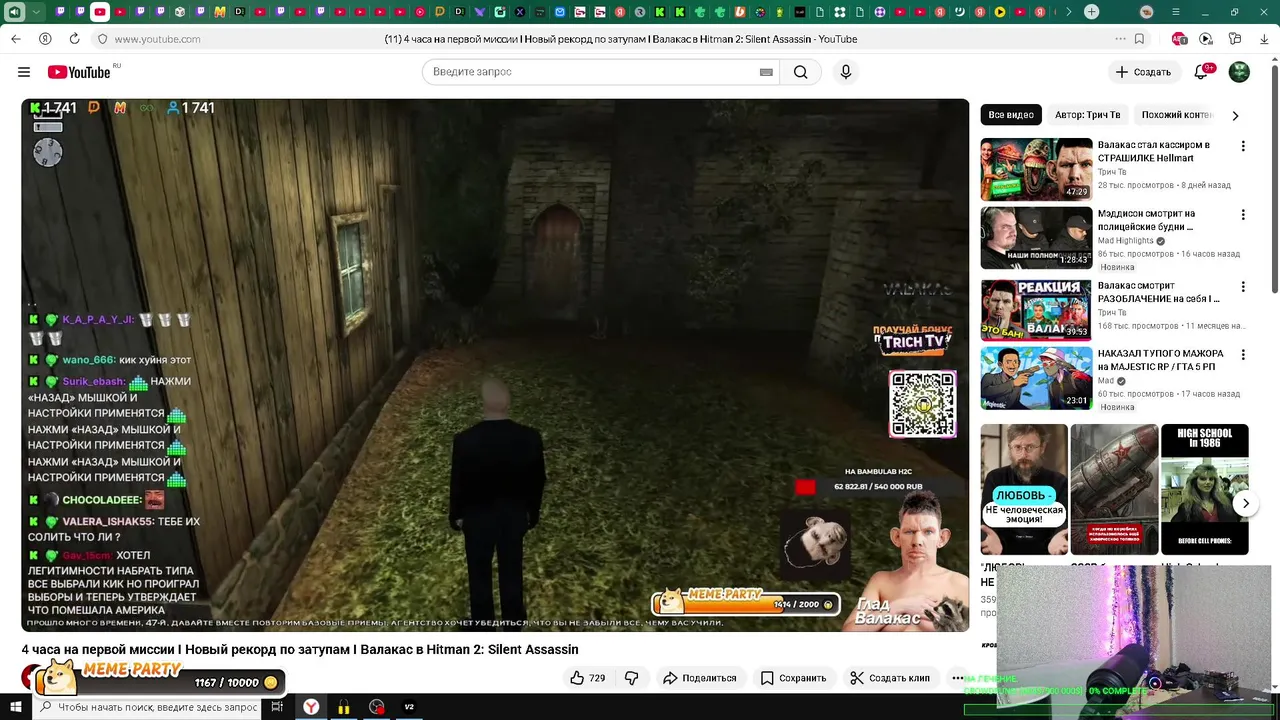1280x720 pixels.
Task: Open menu for Валакас стал кассиром video
Action: click(1243, 146)
